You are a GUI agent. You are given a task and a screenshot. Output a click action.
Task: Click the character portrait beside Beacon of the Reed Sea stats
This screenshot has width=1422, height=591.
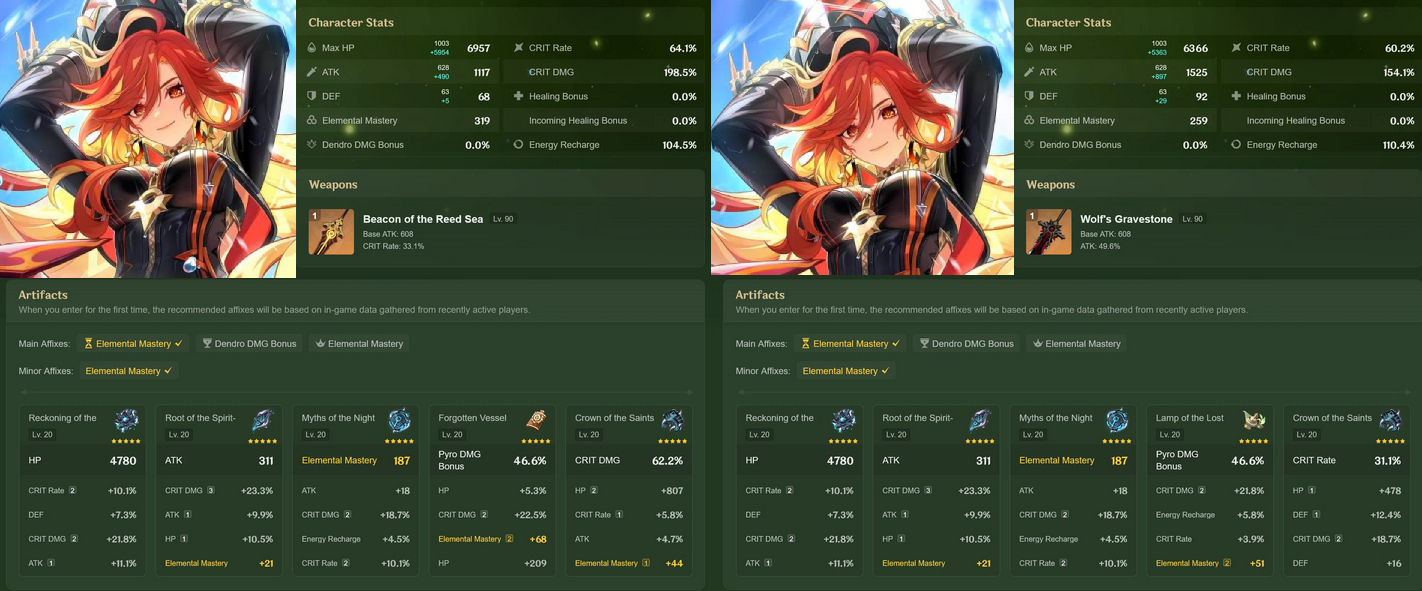[x=148, y=138]
